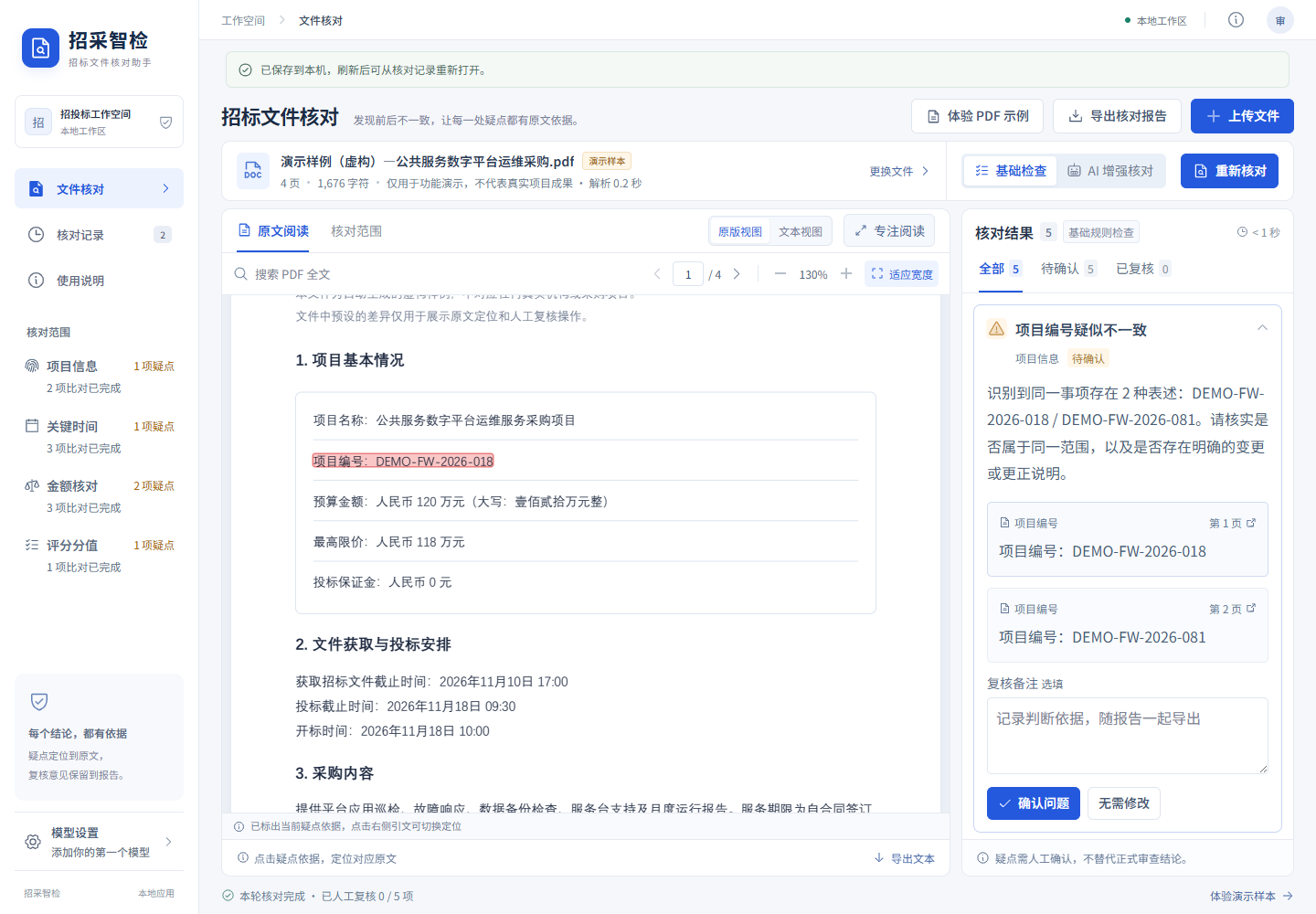Select 原版视图 view
The width and height of the screenshot is (1316, 914).
click(x=740, y=231)
